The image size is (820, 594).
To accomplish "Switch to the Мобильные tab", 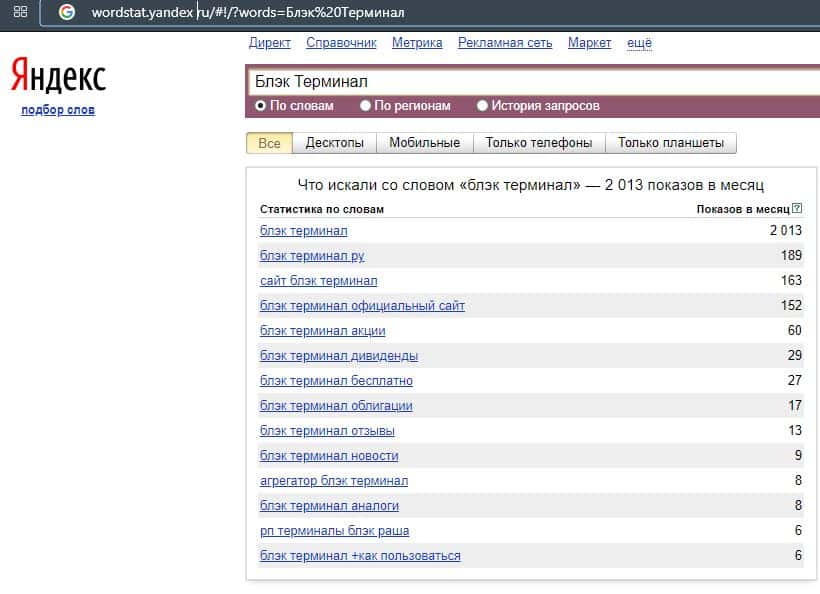I will [x=425, y=143].
